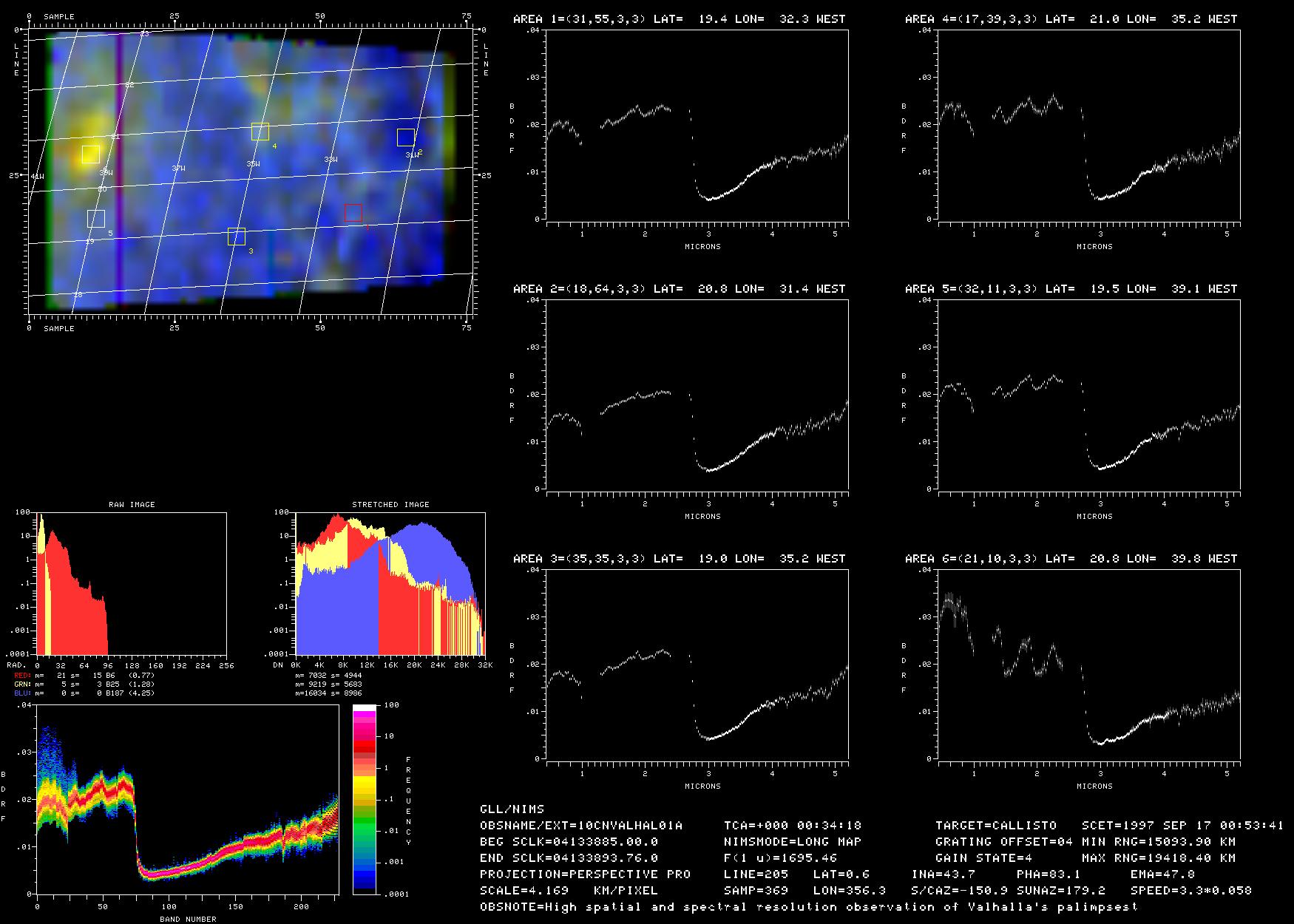Click the NIMSMODE=LONG MAP text
1294x924 pixels.
tap(793, 841)
